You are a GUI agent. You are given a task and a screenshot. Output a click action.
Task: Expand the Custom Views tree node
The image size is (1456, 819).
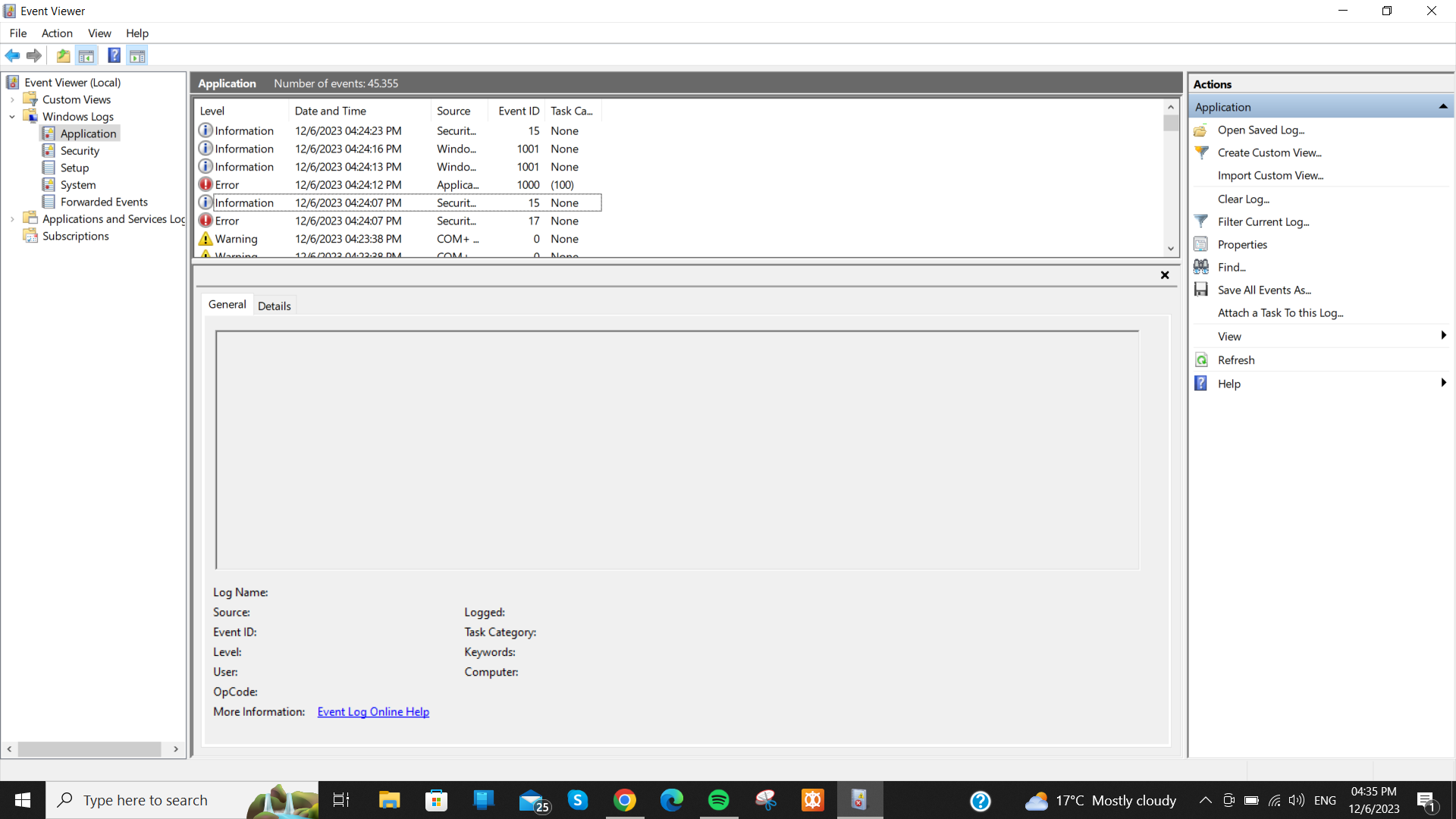click(x=12, y=99)
